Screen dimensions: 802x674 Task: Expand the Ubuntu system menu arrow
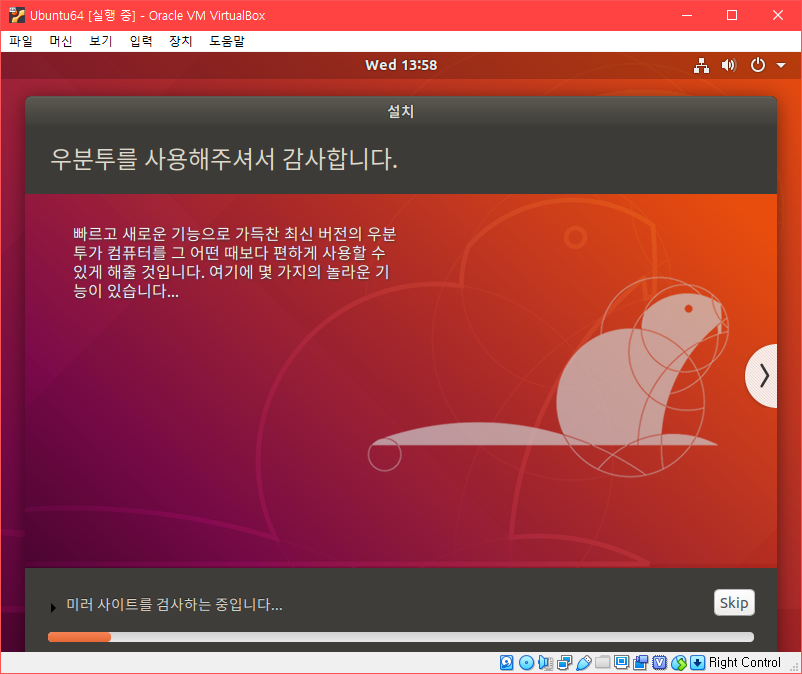781,65
